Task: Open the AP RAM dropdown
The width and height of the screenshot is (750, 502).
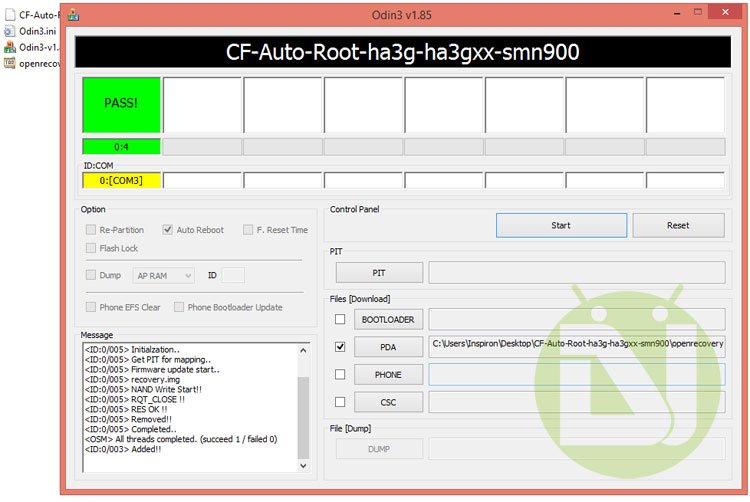Action: click(x=164, y=275)
